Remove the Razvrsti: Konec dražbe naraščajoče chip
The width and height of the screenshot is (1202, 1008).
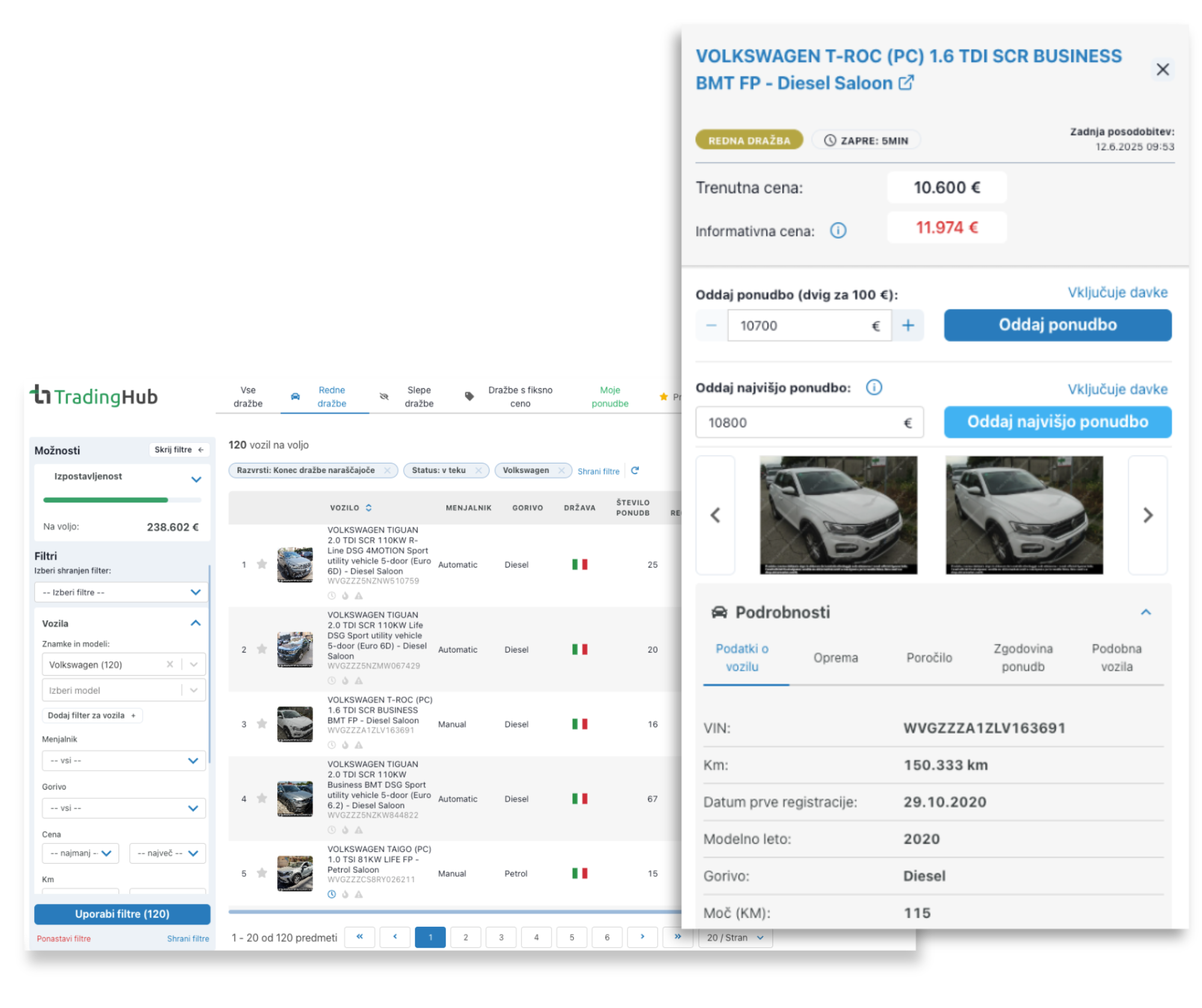tap(387, 471)
